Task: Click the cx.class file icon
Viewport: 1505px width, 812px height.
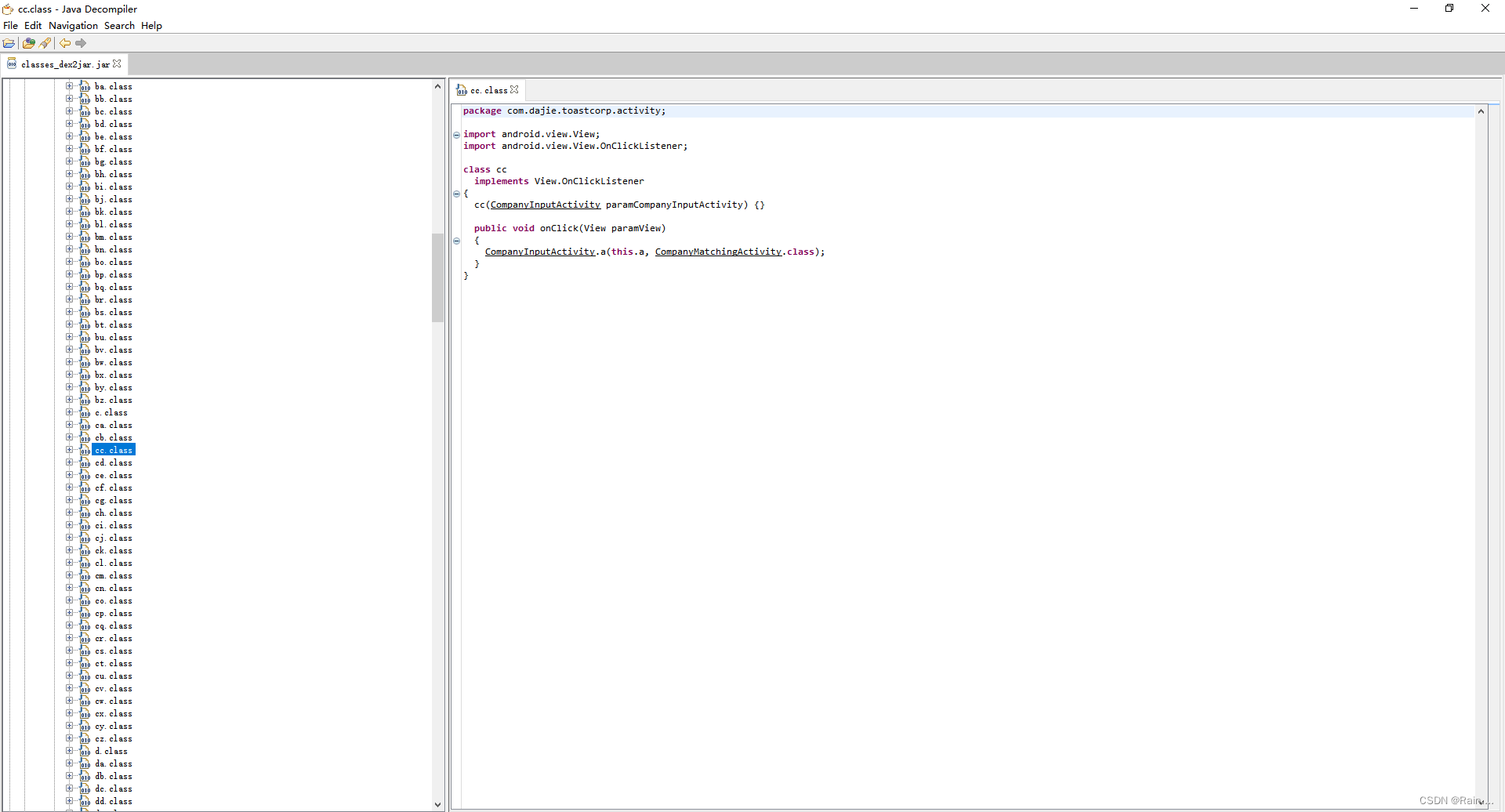Action: point(85,713)
